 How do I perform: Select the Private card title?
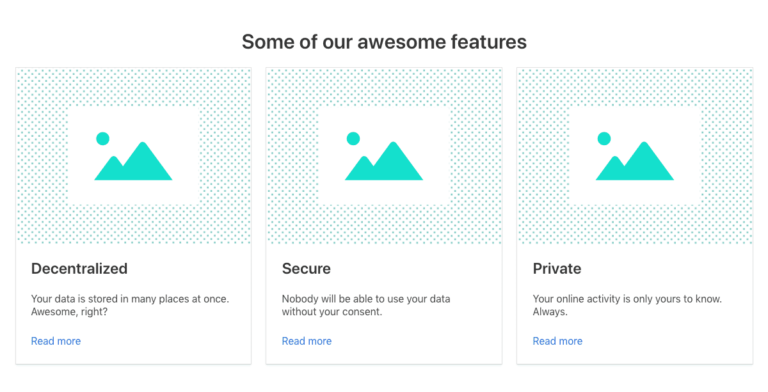(x=557, y=269)
